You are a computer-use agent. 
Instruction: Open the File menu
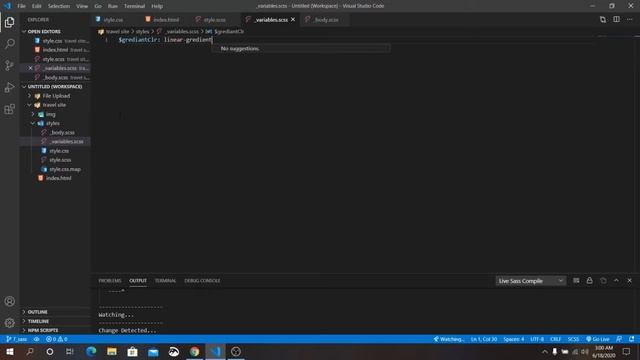21,6
